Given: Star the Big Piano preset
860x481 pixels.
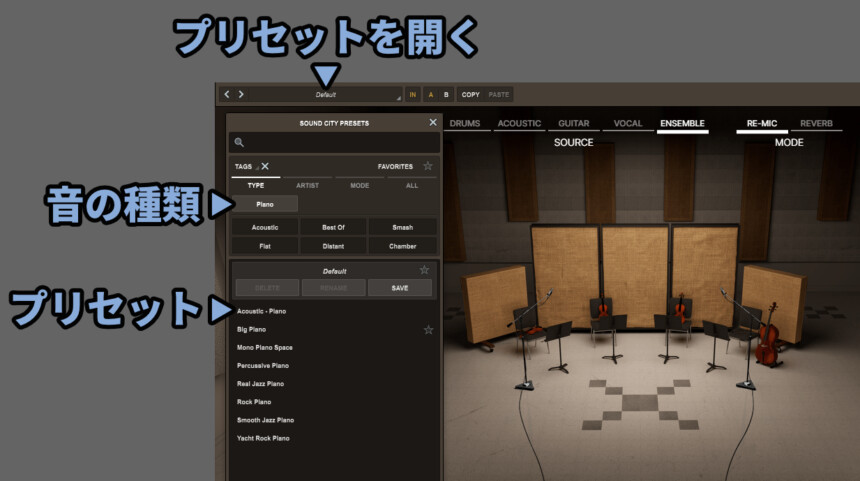Looking at the screenshot, I should (428, 329).
